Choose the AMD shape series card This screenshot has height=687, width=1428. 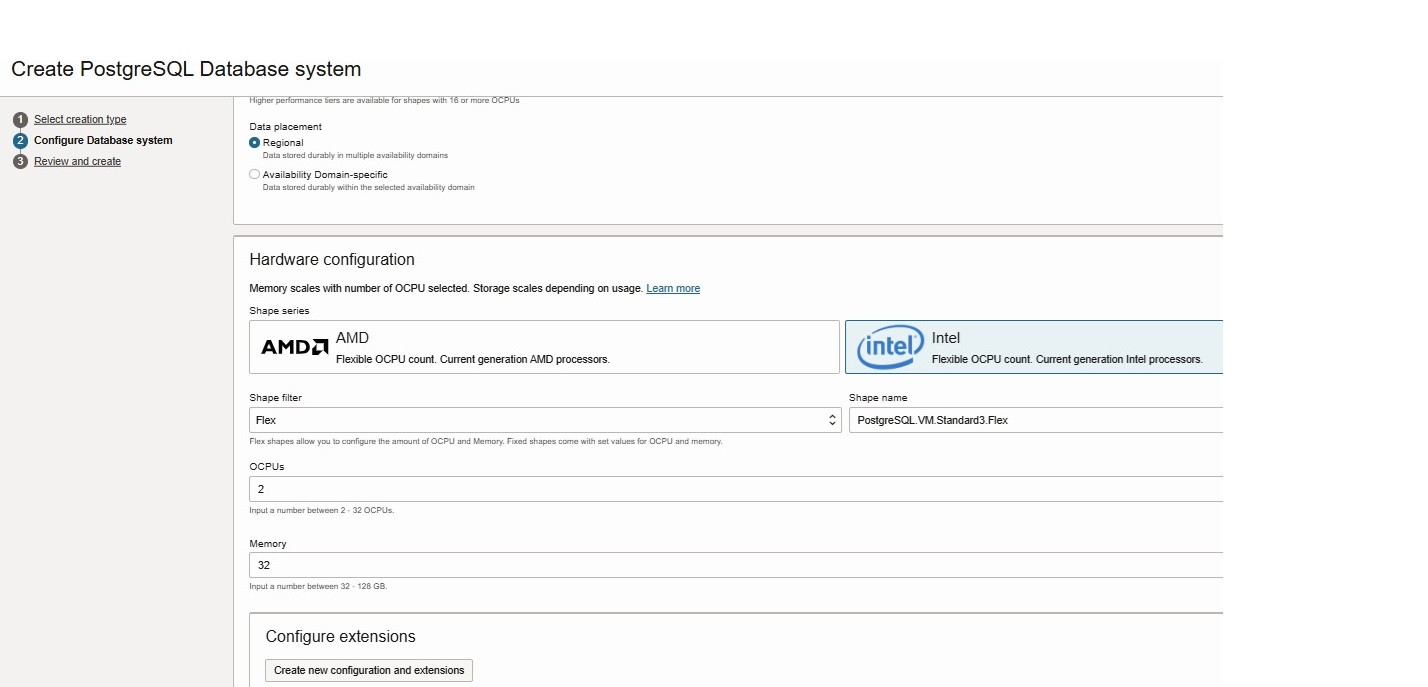coord(544,347)
